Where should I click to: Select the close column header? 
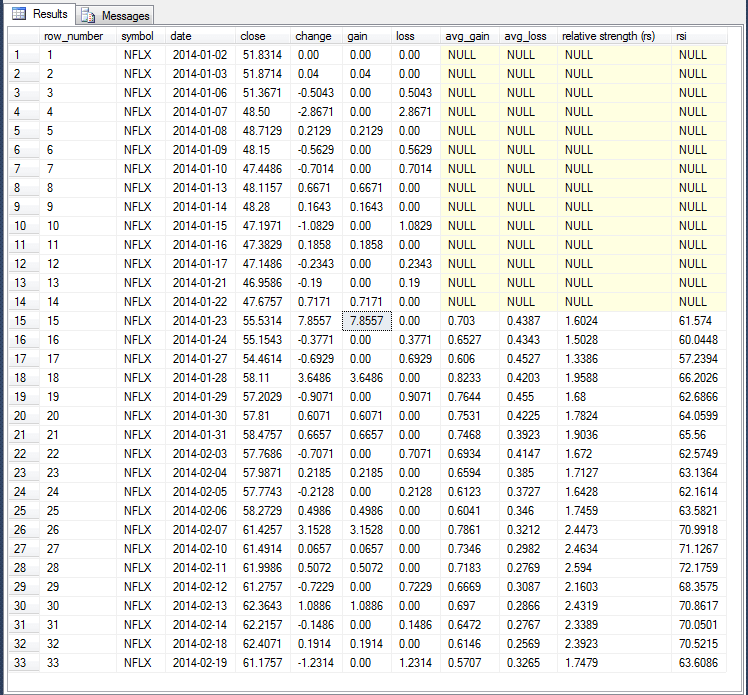263,36
